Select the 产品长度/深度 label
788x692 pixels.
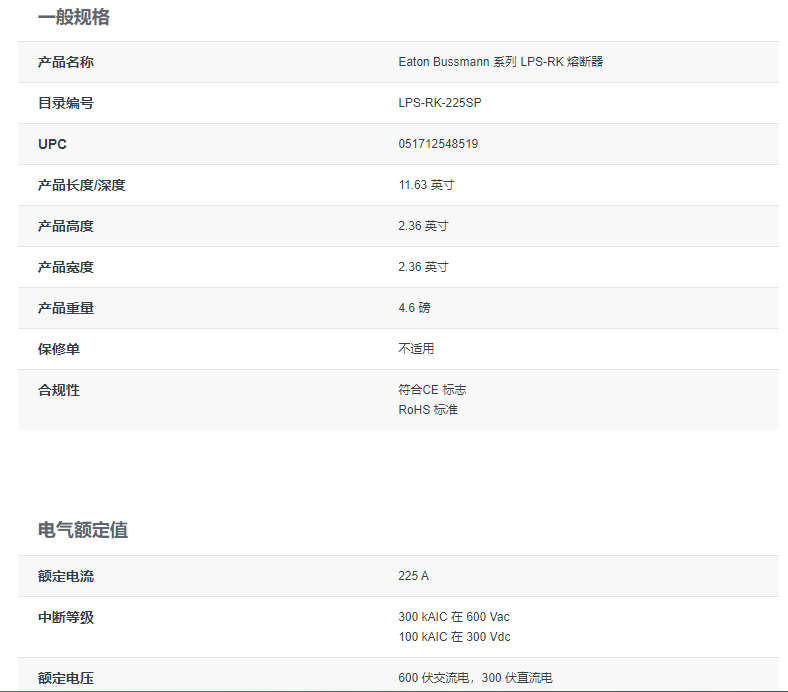pos(81,185)
